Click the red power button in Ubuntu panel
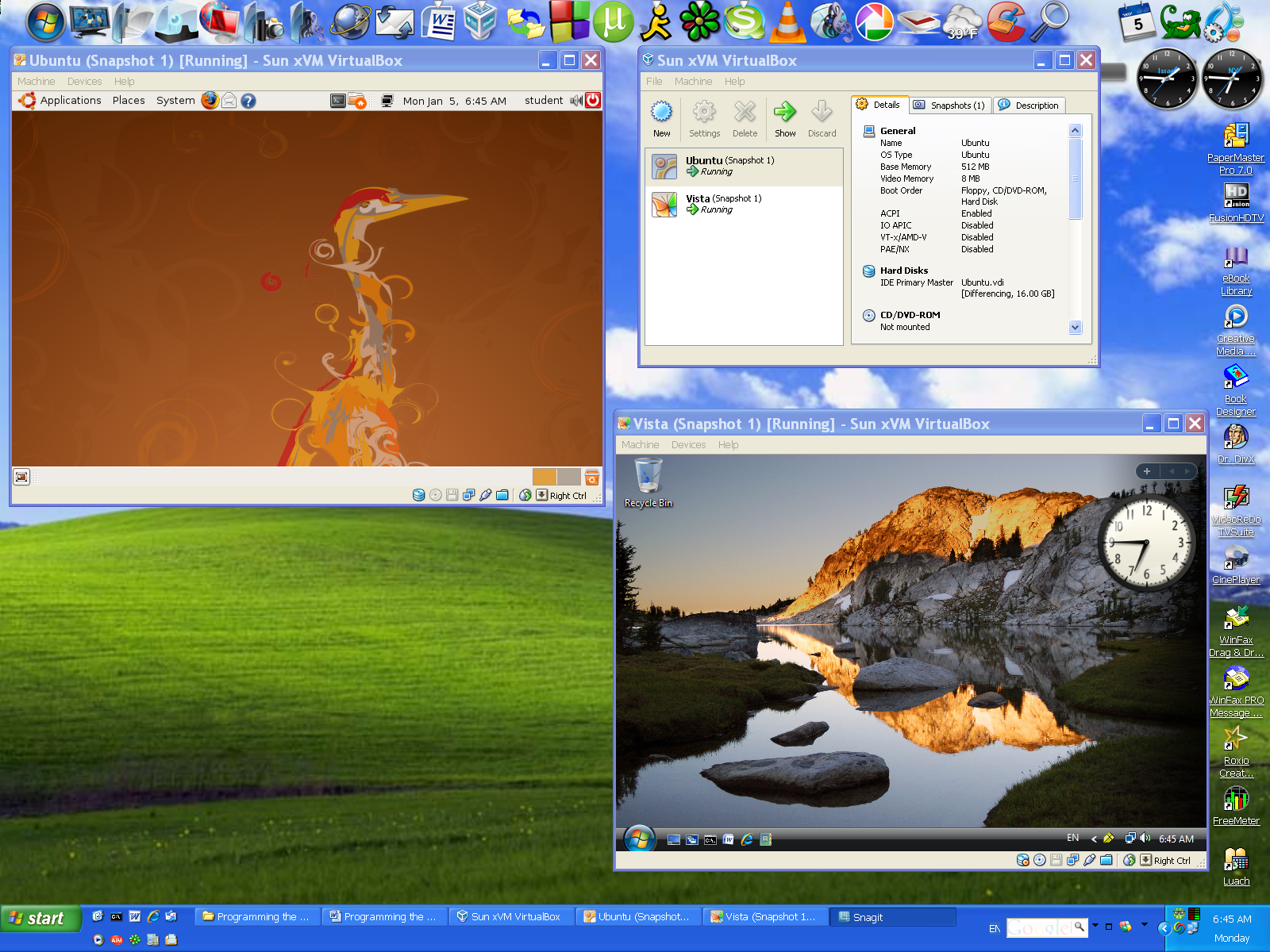The image size is (1270, 952). [593, 100]
